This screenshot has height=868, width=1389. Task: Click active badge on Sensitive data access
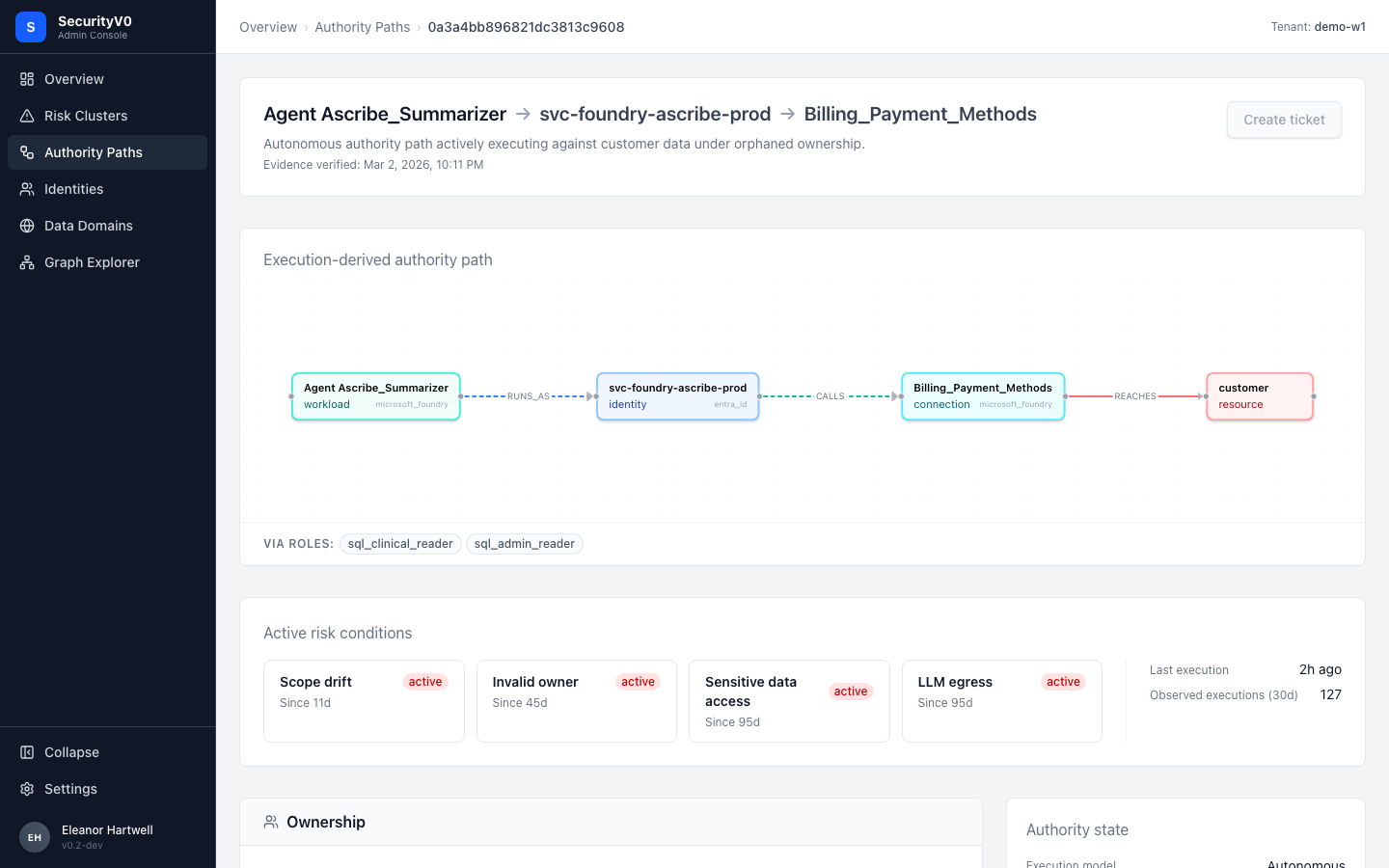click(851, 692)
